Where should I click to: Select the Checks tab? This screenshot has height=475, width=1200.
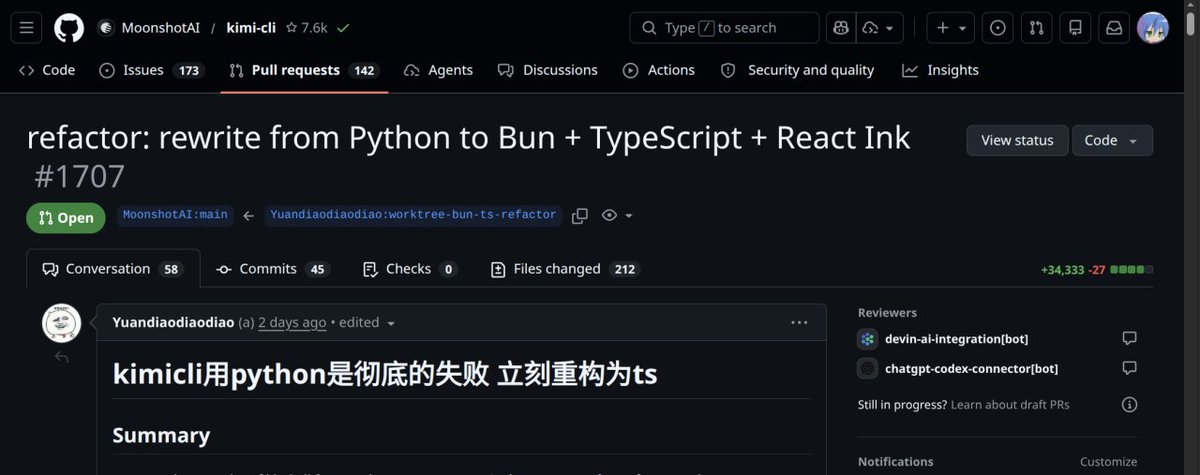[x=409, y=269]
